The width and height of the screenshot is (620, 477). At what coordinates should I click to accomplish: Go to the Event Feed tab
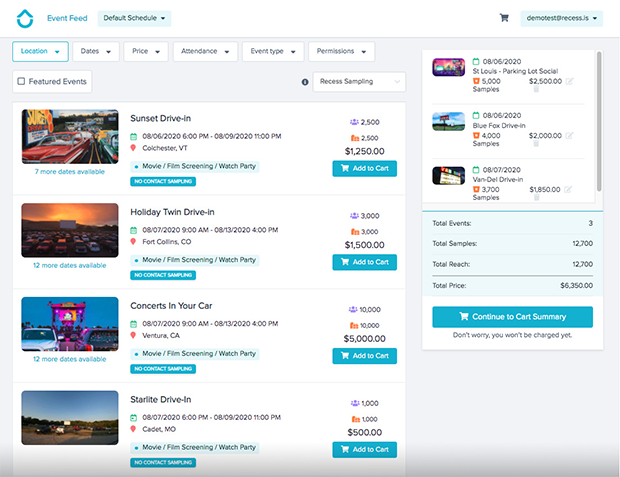tap(67, 18)
